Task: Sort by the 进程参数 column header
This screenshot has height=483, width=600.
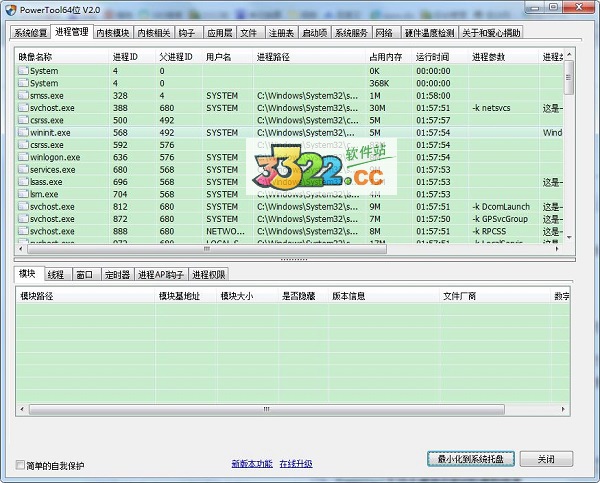Action: (503, 57)
